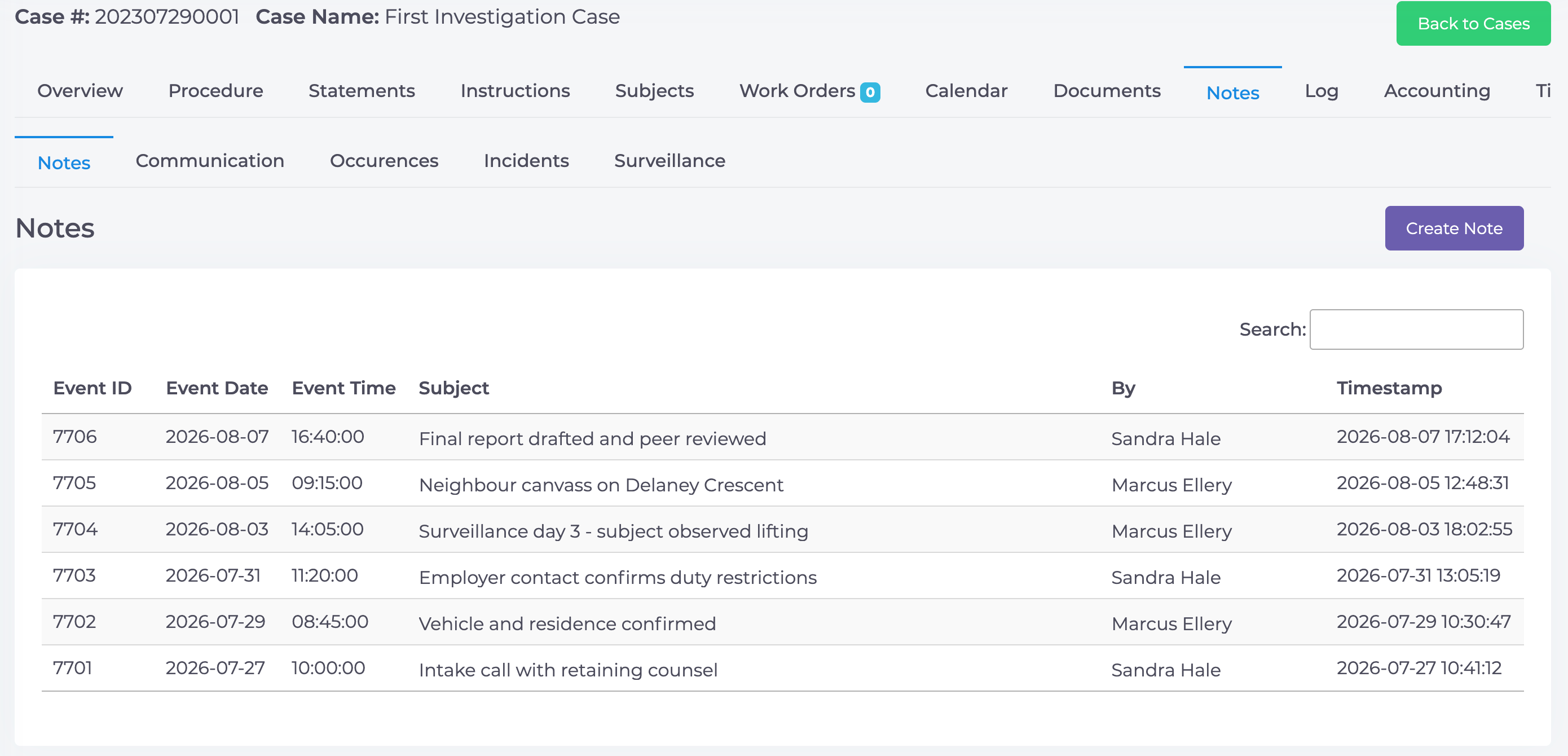Open the Overview tab

point(80,91)
